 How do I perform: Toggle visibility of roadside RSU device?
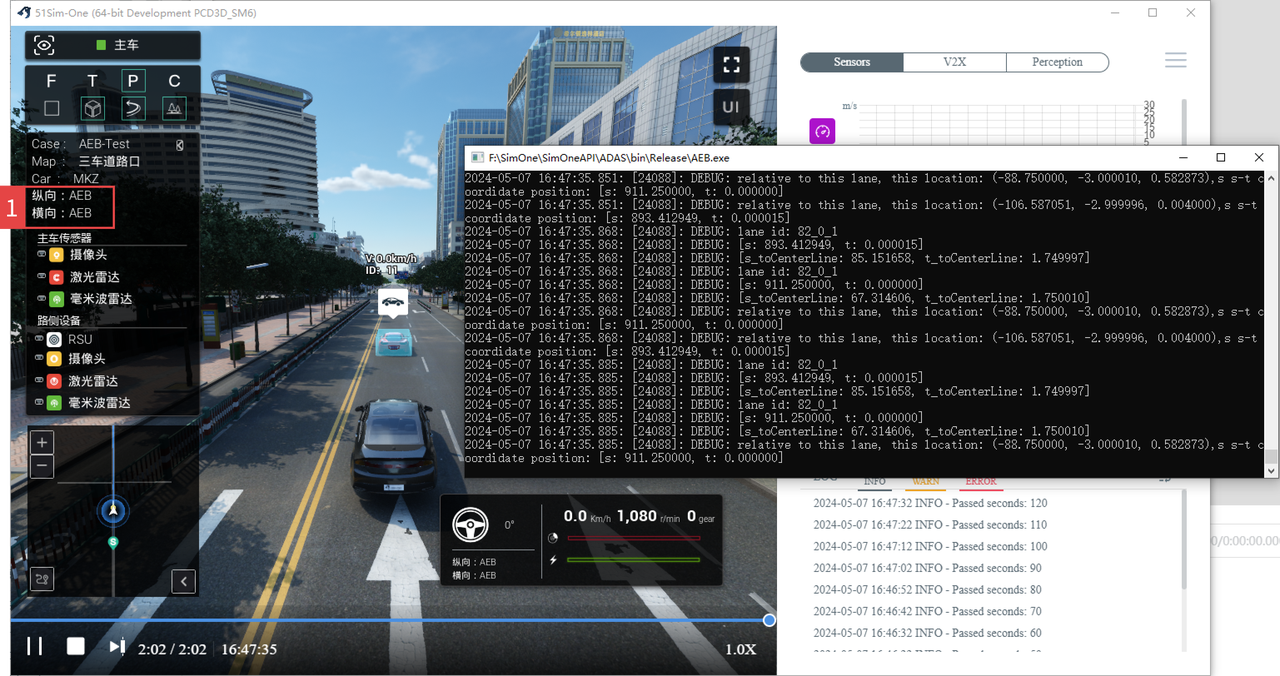[41, 339]
